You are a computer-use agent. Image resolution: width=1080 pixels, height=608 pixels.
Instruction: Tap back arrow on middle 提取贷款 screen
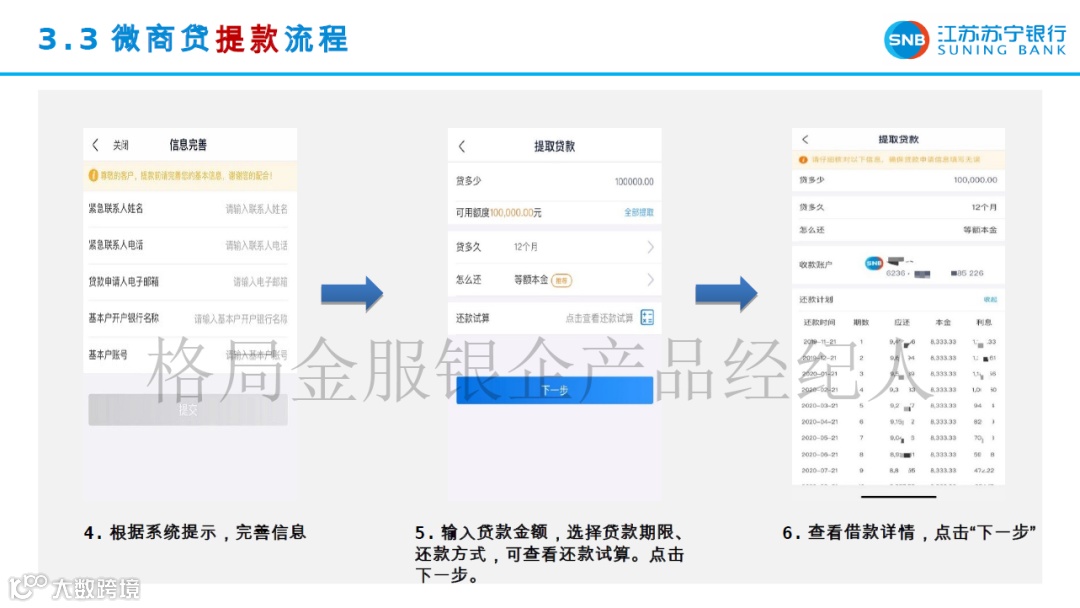[x=462, y=146]
